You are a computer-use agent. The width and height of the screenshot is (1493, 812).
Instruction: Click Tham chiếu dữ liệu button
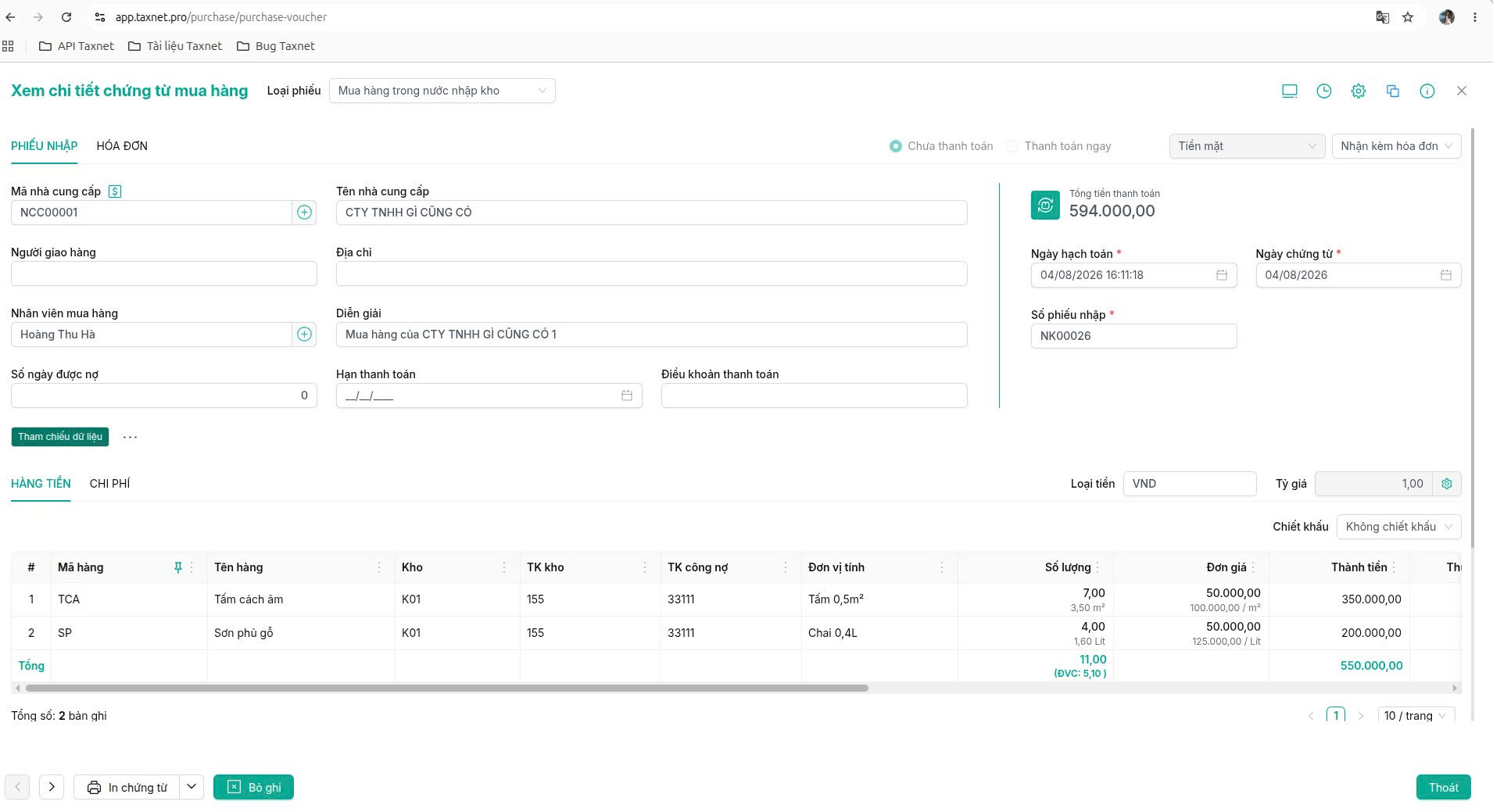pos(60,437)
